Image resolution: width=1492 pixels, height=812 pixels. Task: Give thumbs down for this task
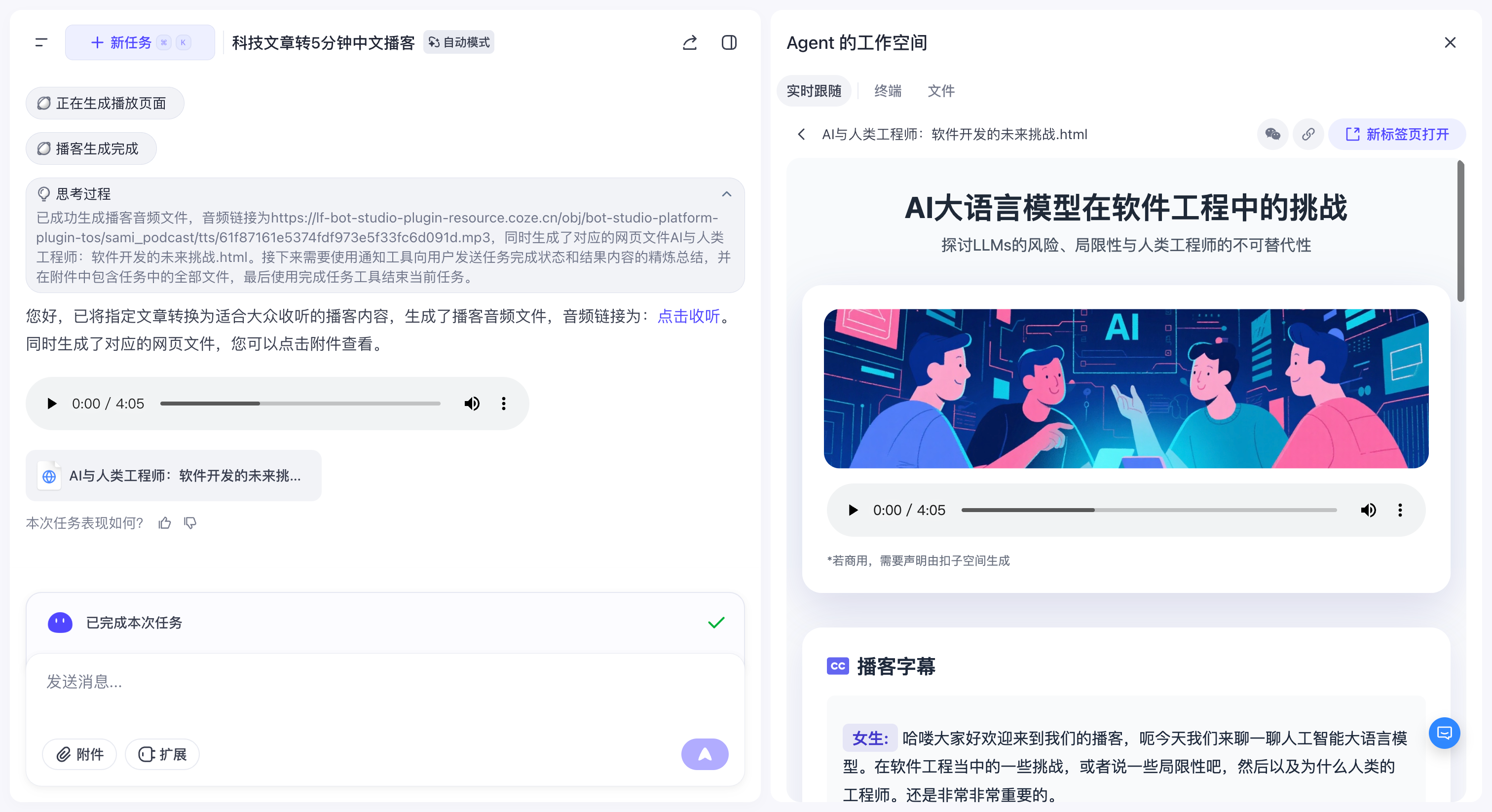point(190,523)
